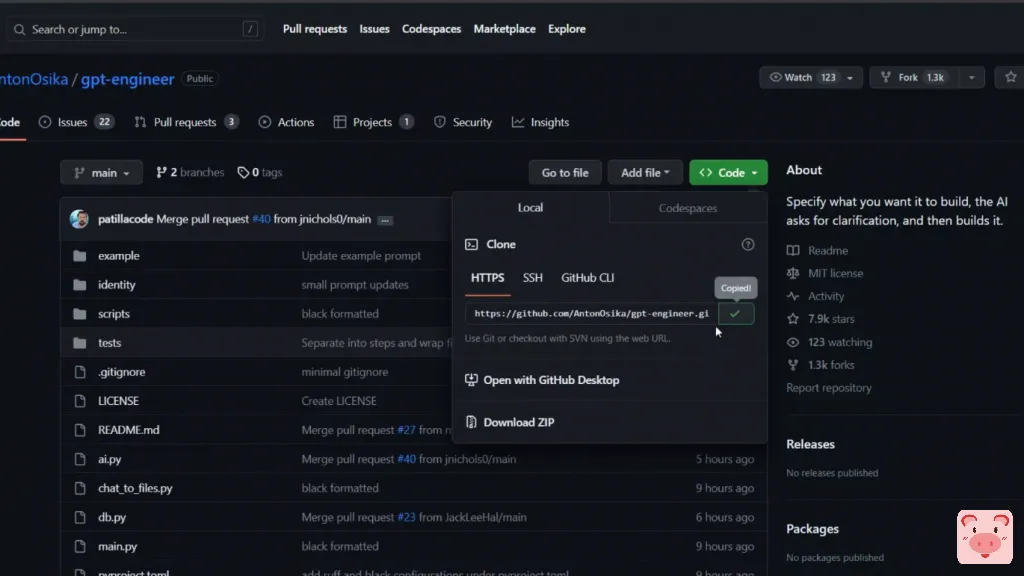Open the Projects tab
Image resolution: width=1024 pixels, height=576 pixels.
[373, 122]
